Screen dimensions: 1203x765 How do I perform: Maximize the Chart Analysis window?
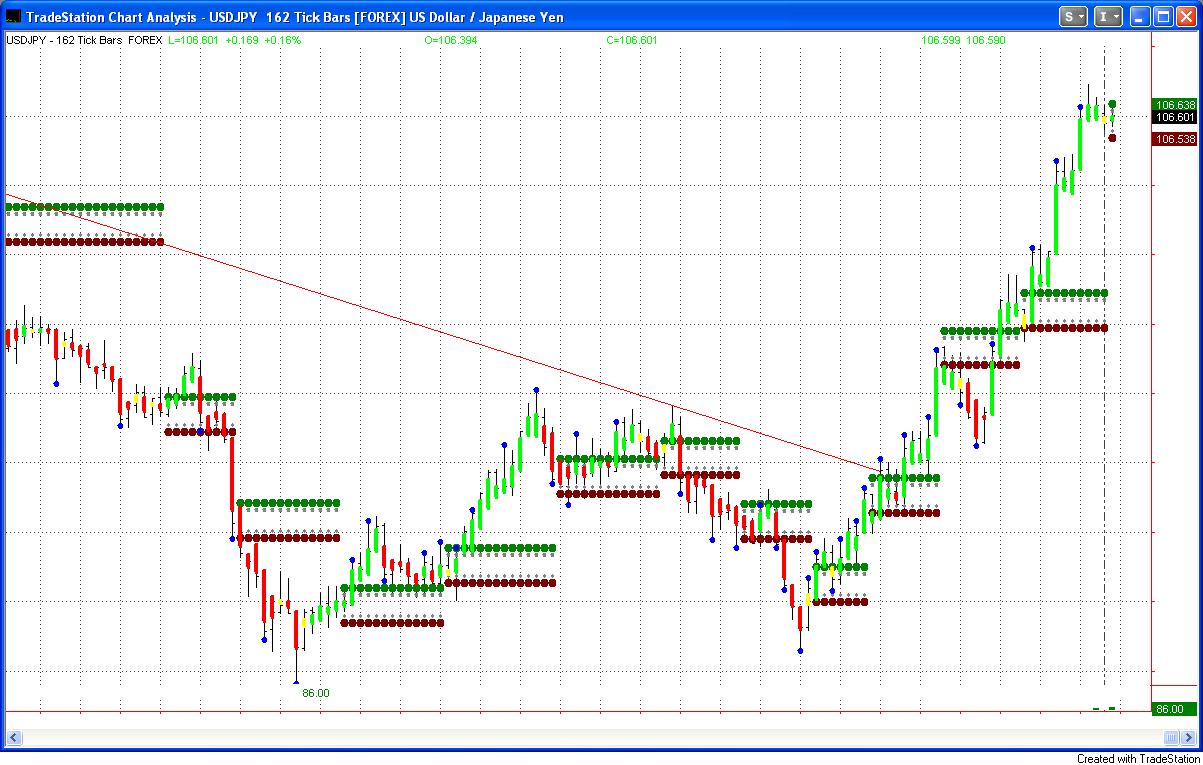pyautogui.click(x=1163, y=17)
